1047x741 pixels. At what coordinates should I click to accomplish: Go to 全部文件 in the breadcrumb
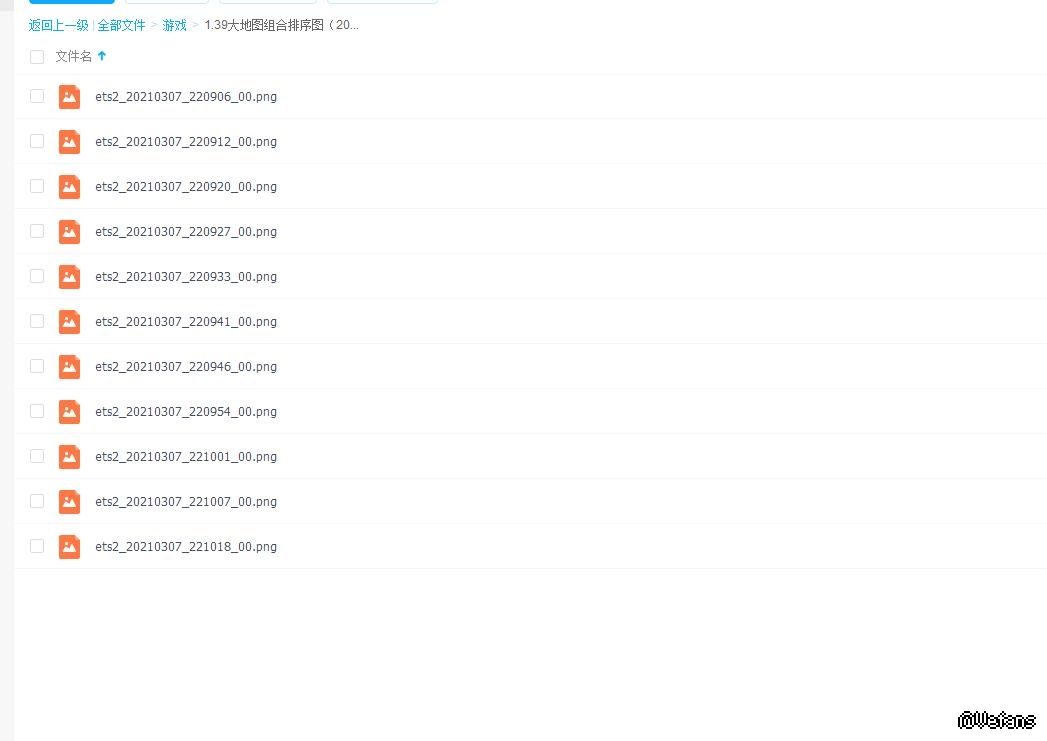click(121, 25)
